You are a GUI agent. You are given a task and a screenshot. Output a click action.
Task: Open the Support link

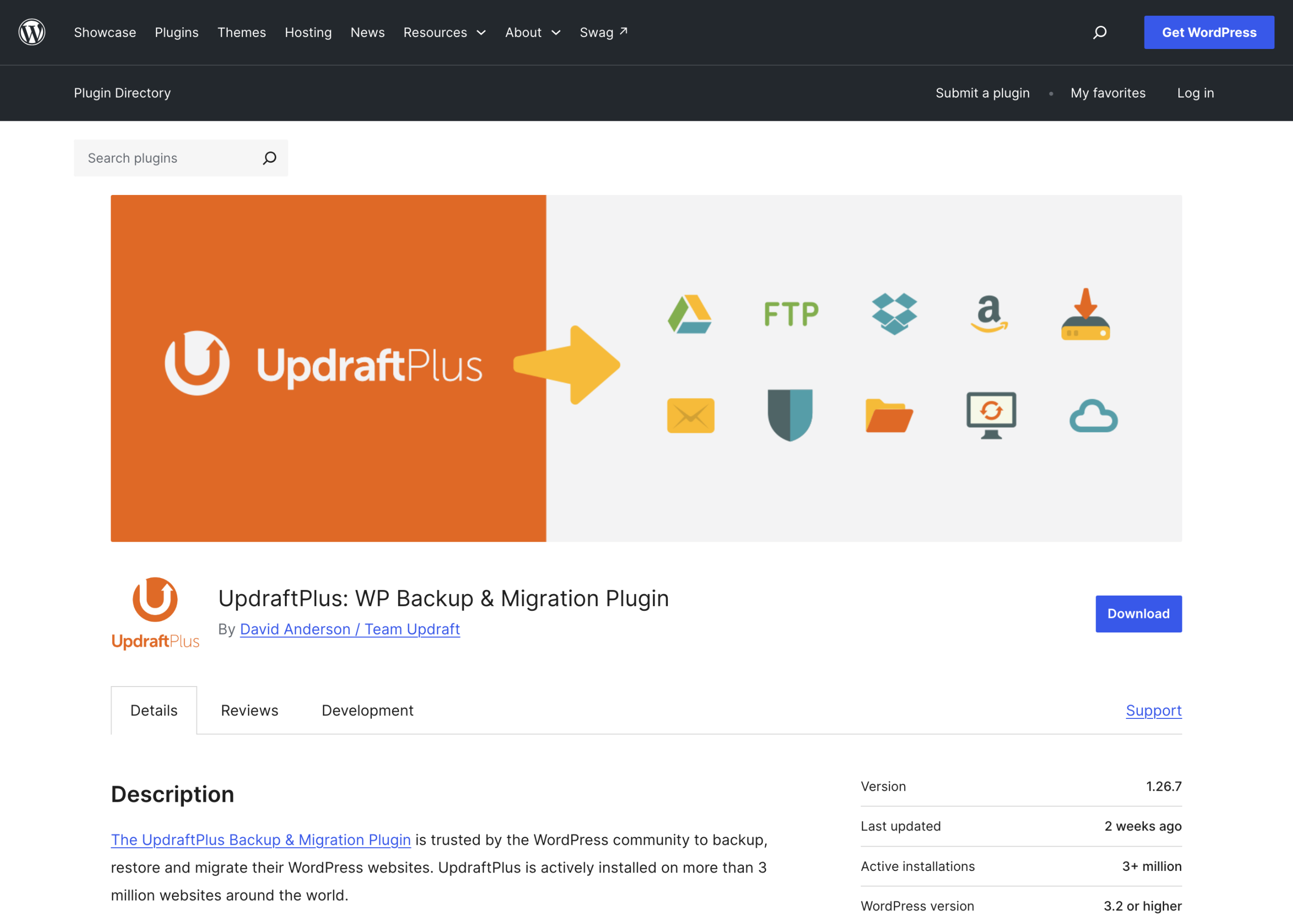(1154, 710)
